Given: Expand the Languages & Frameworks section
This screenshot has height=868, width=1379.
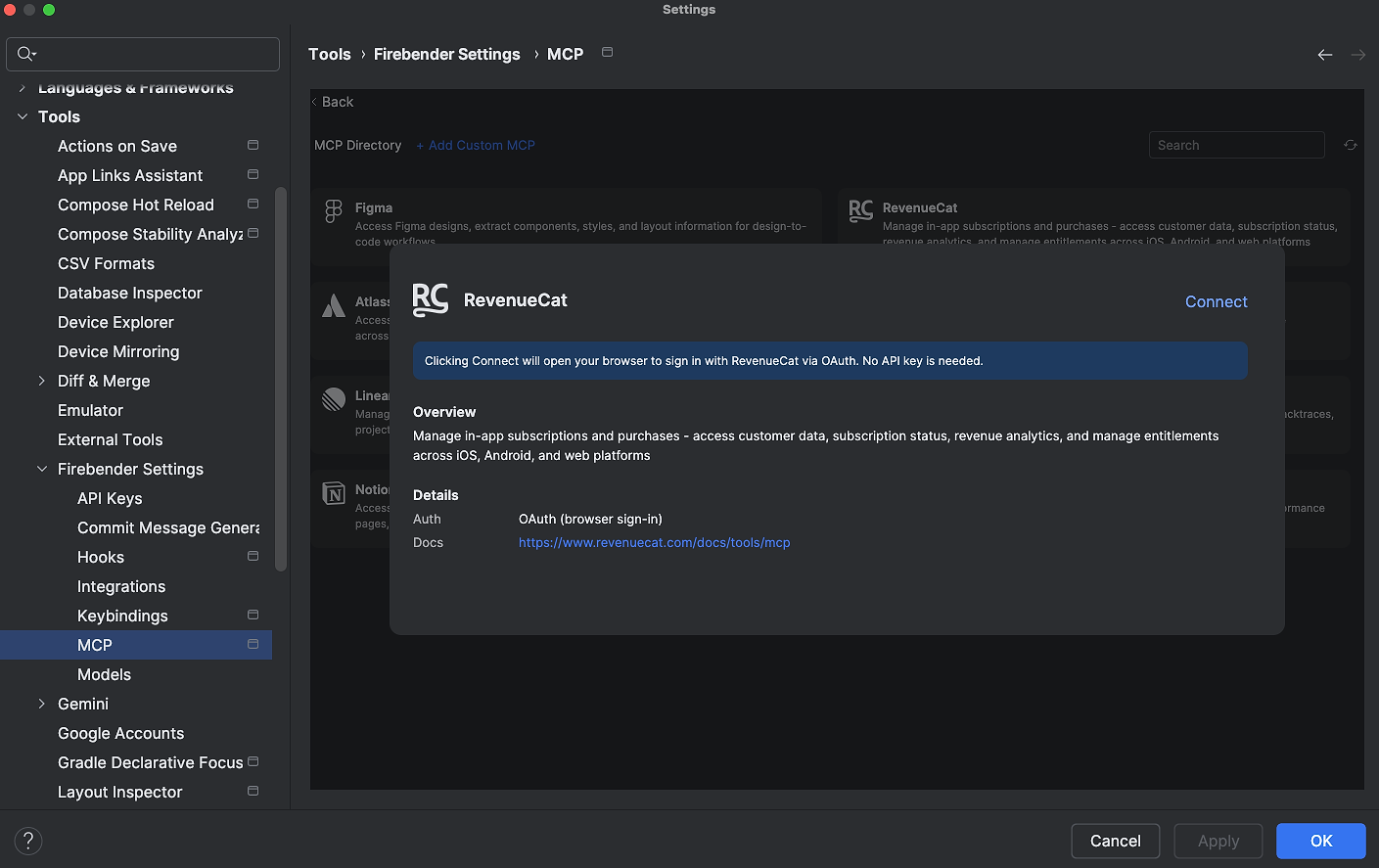Looking at the screenshot, I should click(x=23, y=88).
